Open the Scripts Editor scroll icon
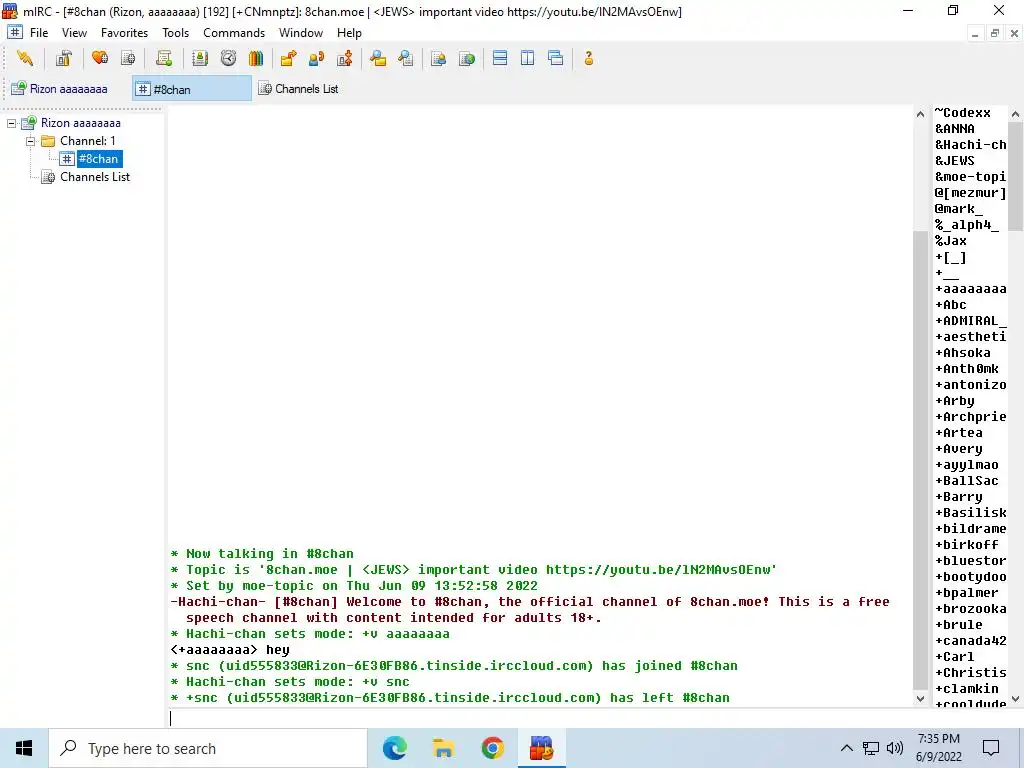The height and width of the screenshot is (768, 1024). (164, 58)
